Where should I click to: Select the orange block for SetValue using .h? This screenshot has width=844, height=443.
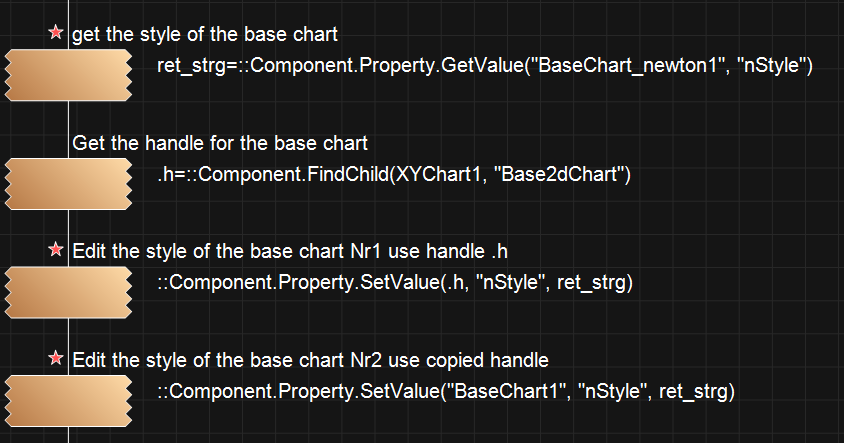[68, 291]
